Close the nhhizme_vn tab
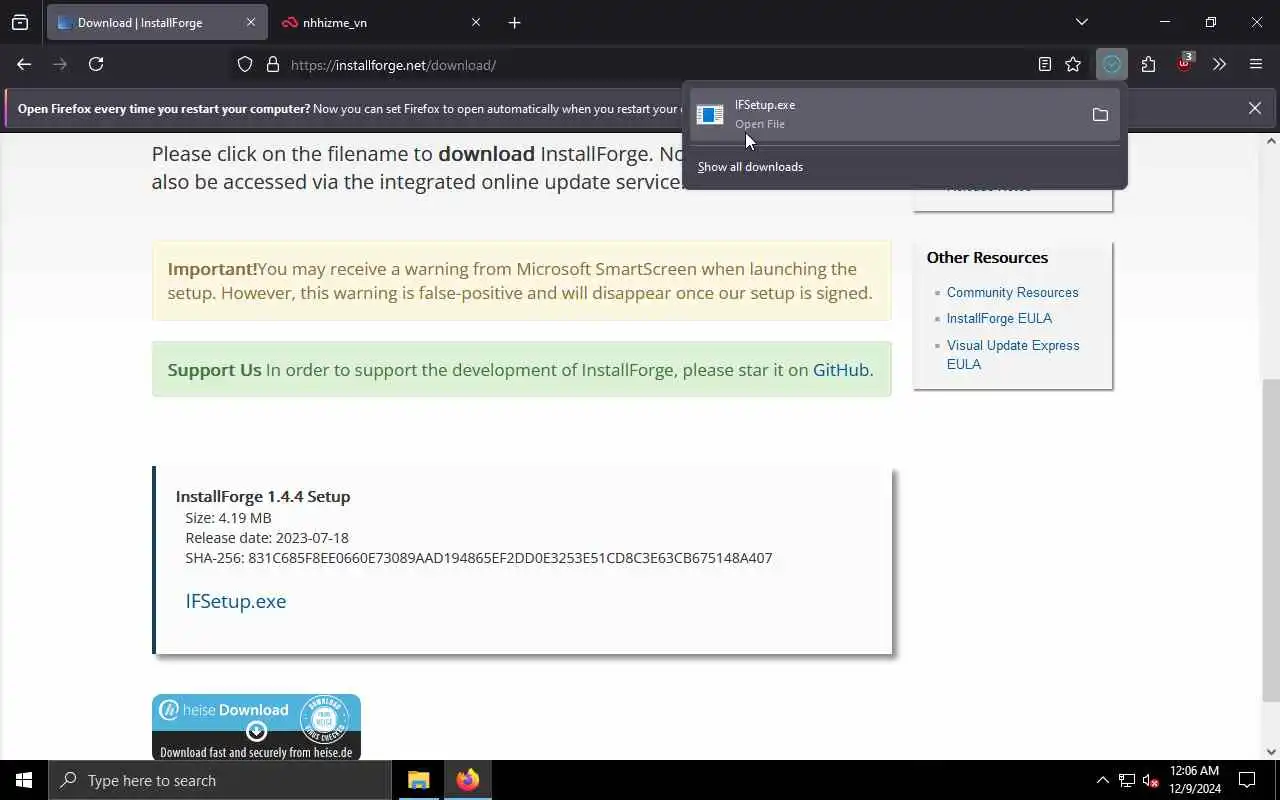1280x800 pixels. (x=476, y=22)
